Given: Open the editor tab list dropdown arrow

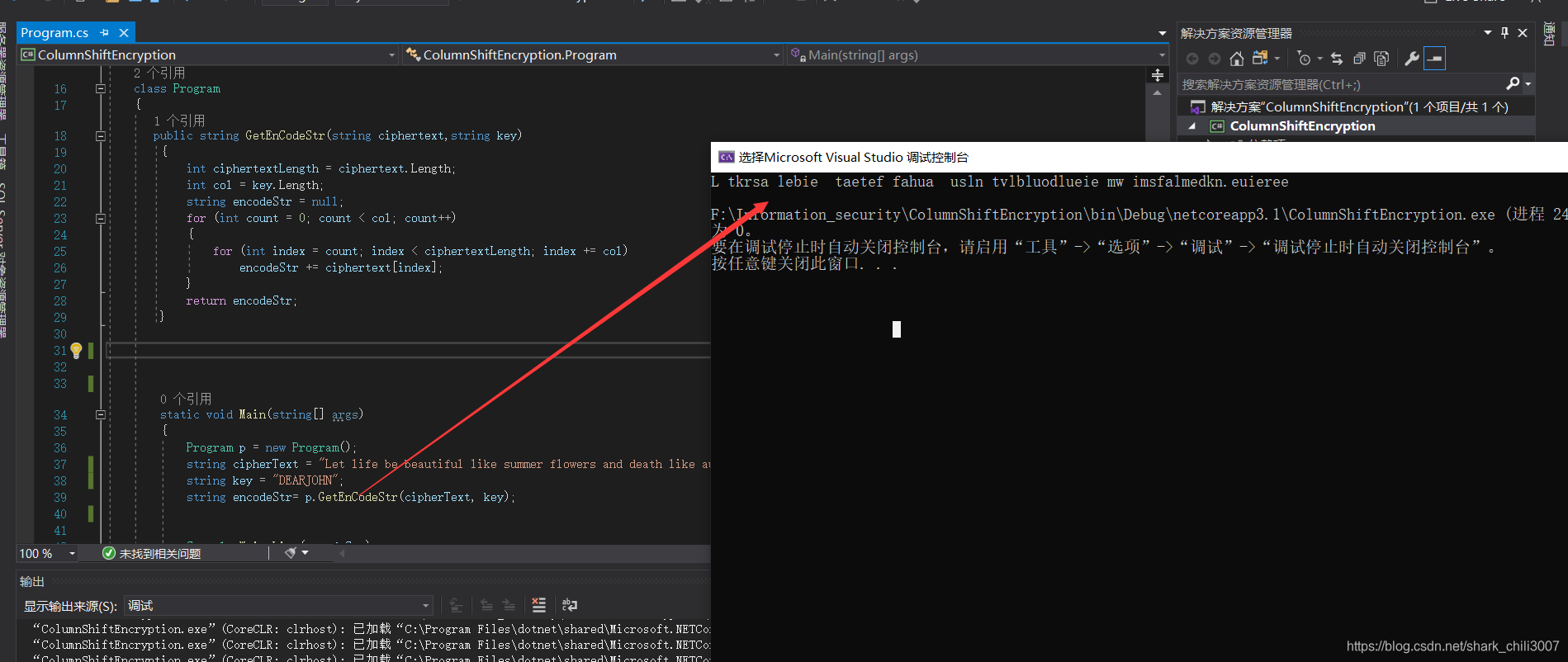Looking at the screenshot, I should click(1163, 33).
